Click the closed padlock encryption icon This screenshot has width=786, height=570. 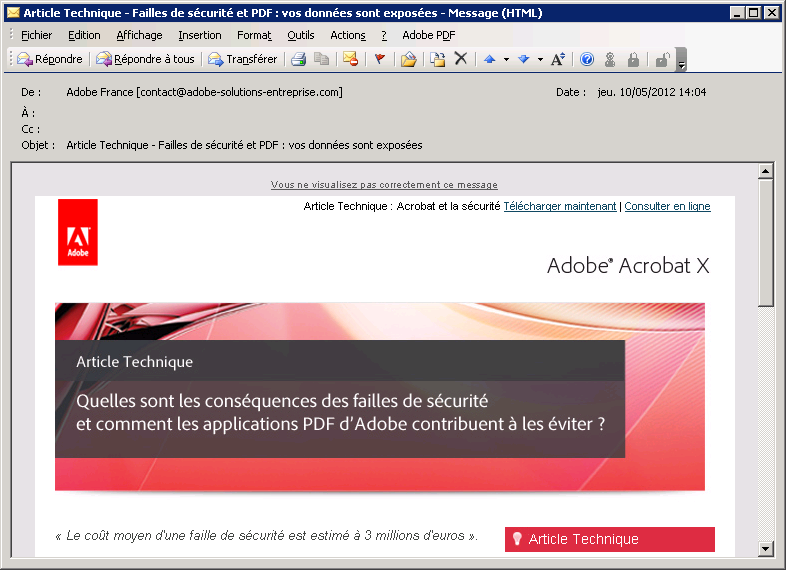(x=634, y=59)
